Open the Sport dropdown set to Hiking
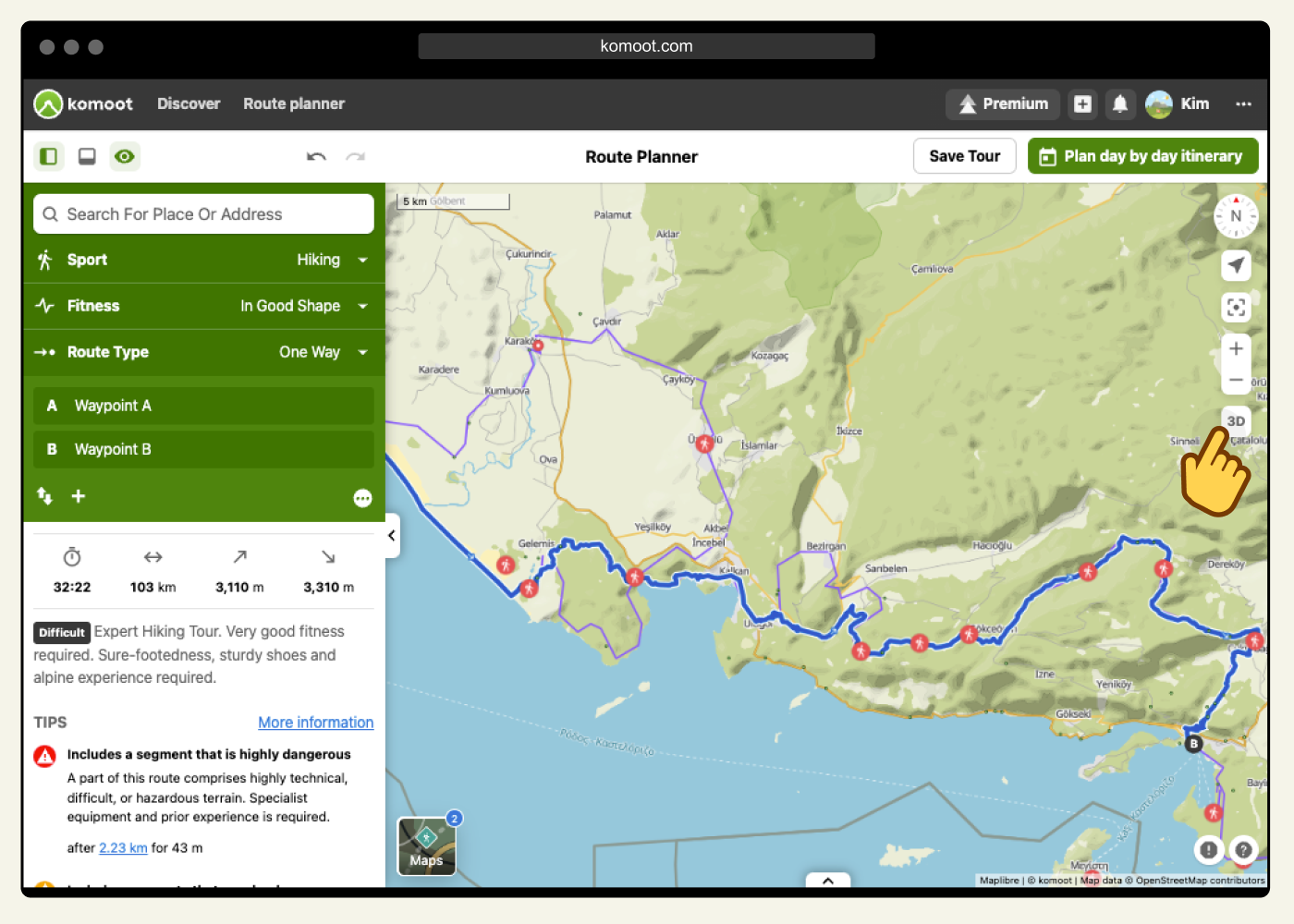This screenshot has height=924, width=1294. [x=203, y=260]
